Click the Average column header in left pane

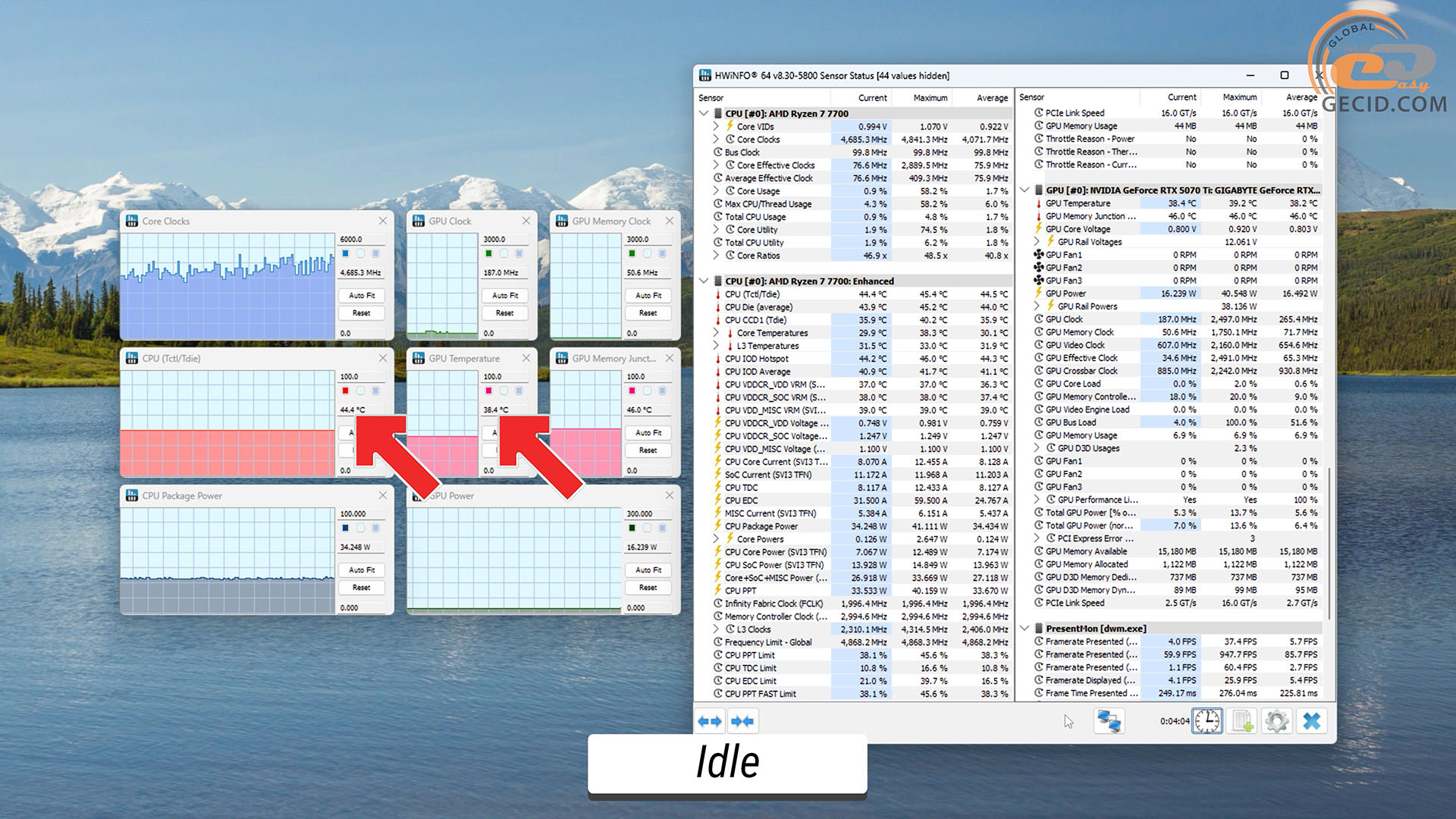(x=982, y=98)
